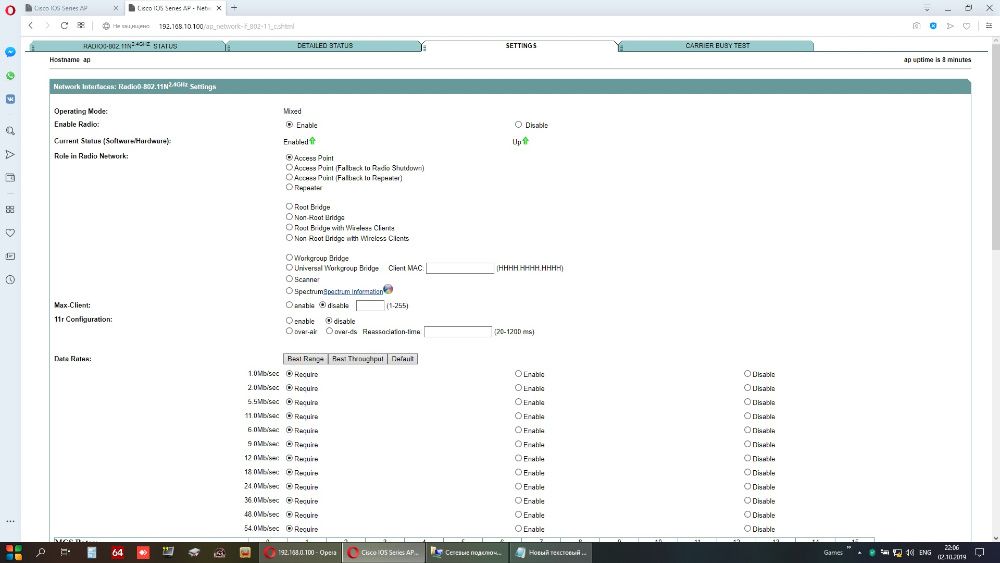Select Disable for Enable Radio
The height and width of the screenshot is (563, 1000).
click(x=518, y=125)
